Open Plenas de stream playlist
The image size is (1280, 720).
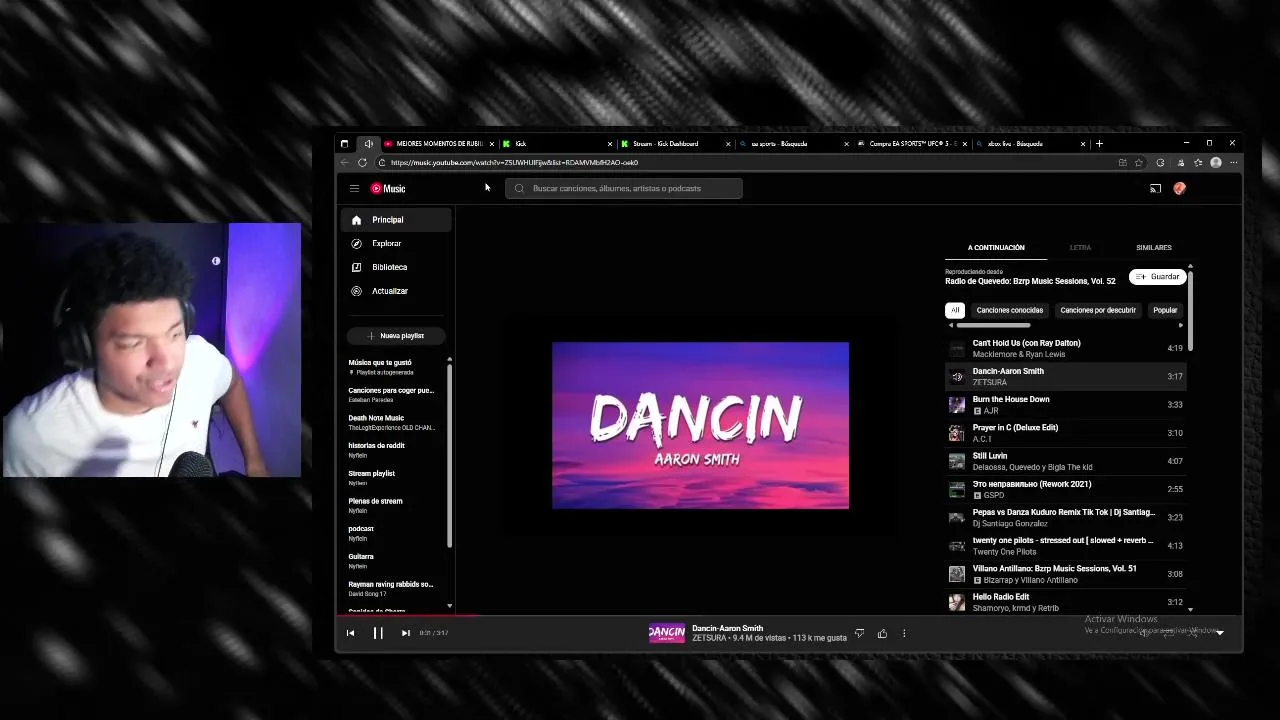coord(394,506)
